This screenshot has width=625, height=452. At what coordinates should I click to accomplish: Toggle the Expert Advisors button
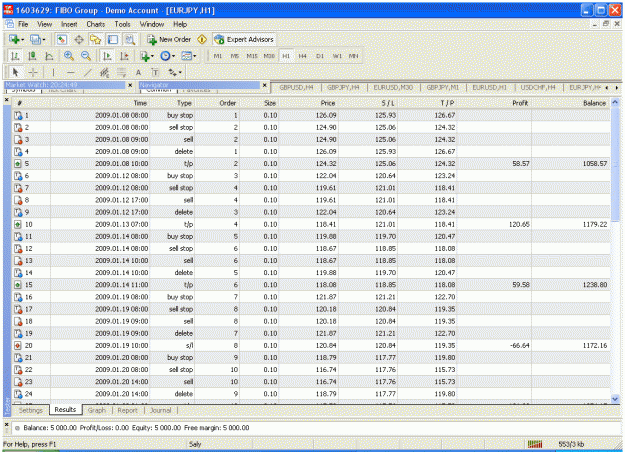click(x=244, y=39)
